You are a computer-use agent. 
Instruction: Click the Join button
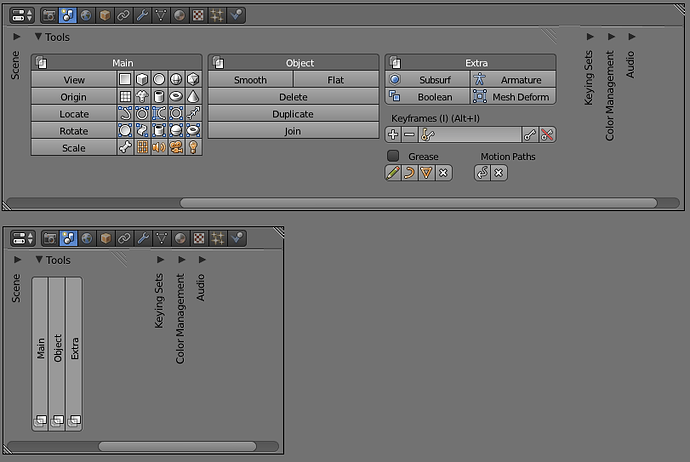(x=294, y=131)
